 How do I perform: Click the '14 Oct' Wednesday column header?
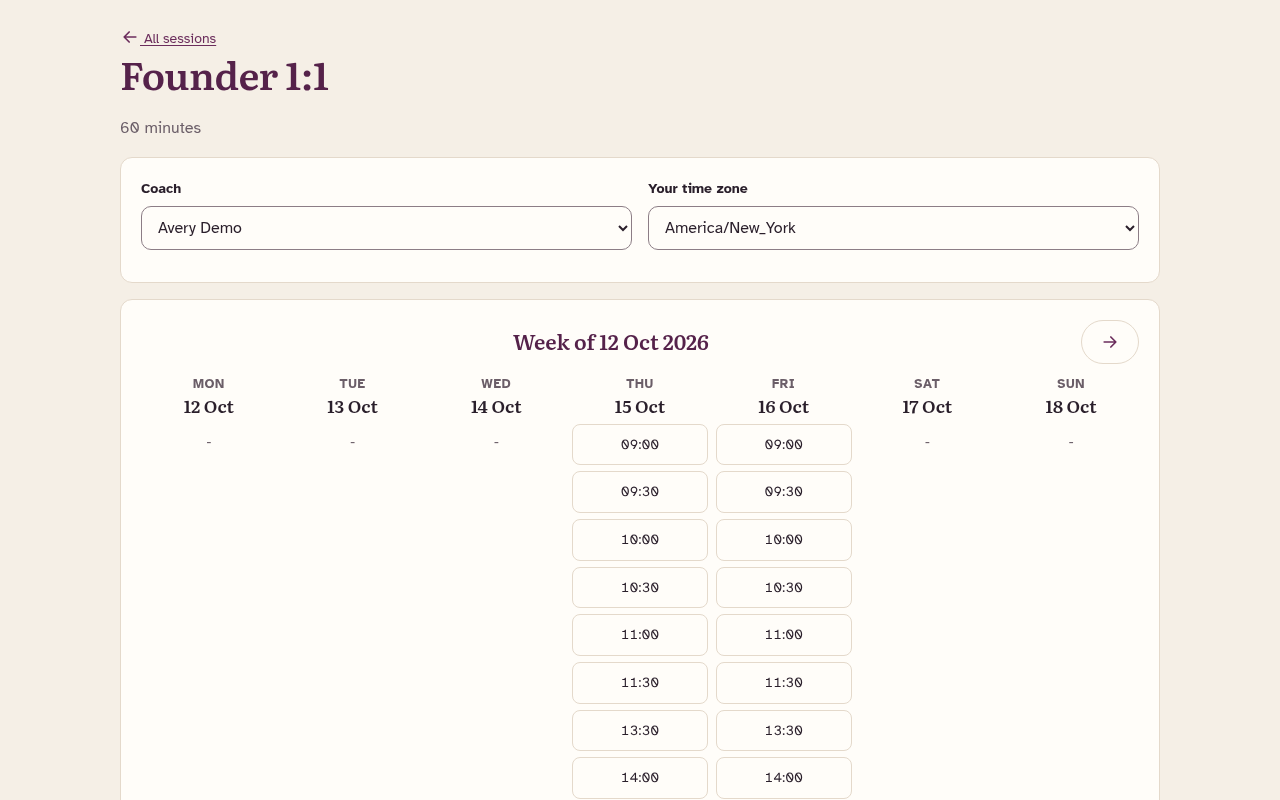click(x=496, y=407)
